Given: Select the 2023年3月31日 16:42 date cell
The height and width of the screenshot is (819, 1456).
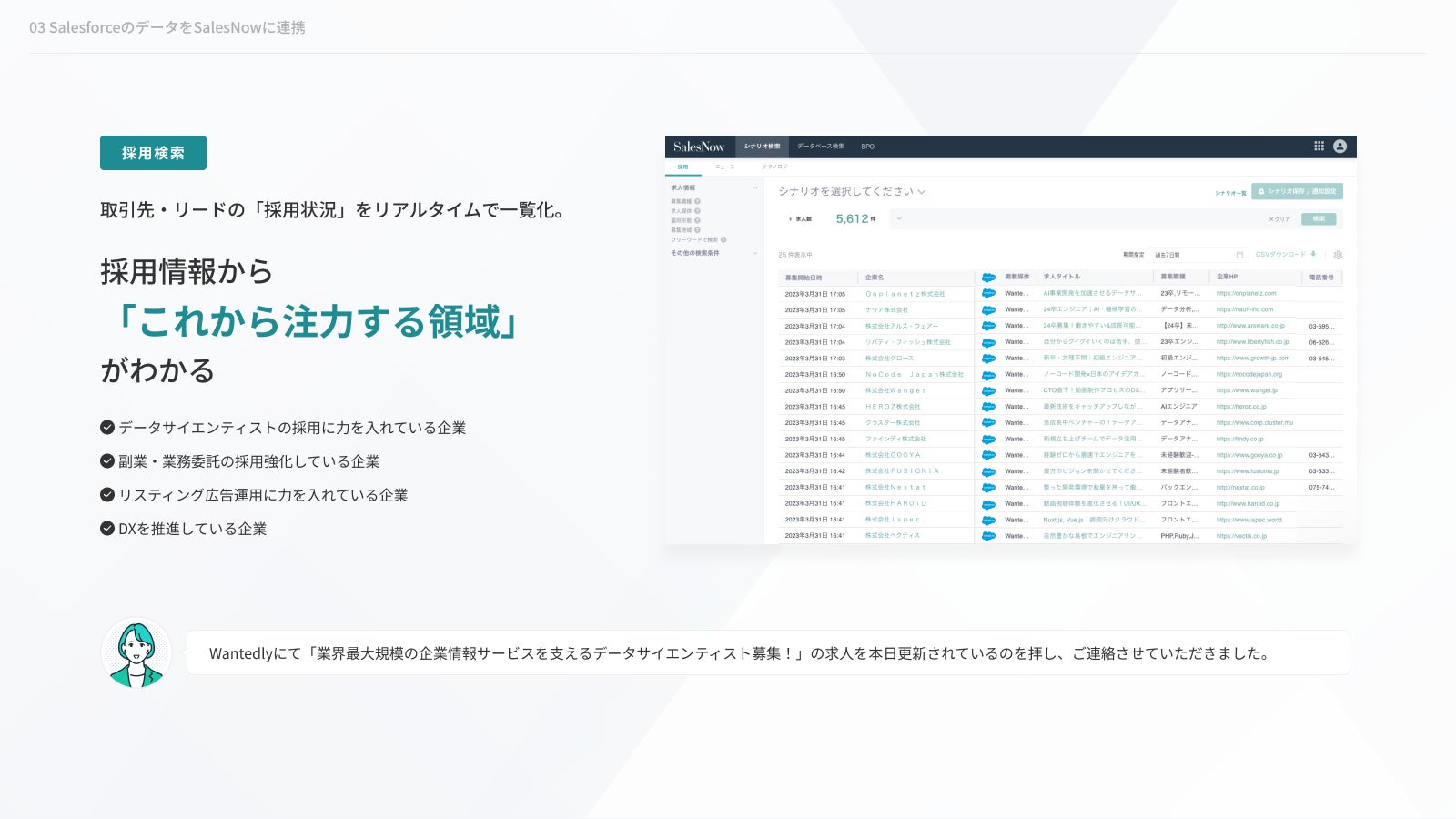Looking at the screenshot, I should (x=815, y=471).
